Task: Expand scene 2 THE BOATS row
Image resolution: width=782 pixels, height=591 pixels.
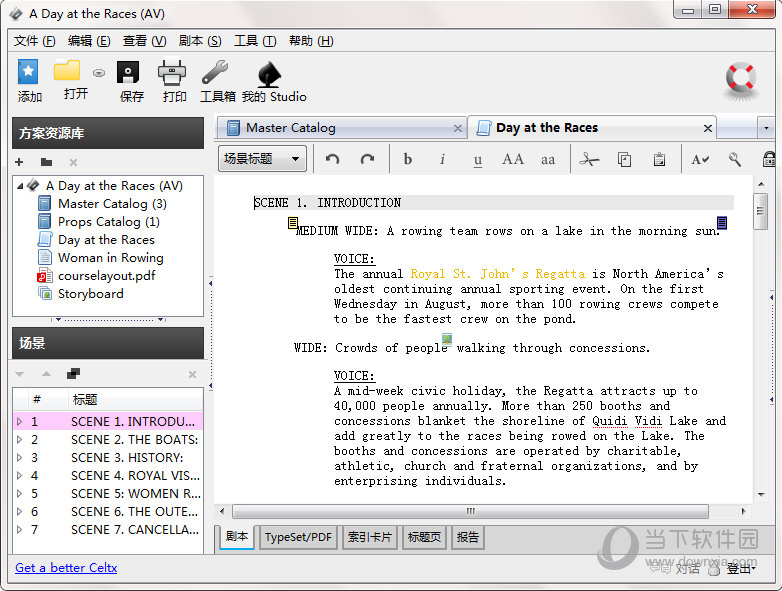Action: click(x=19, y=440)
